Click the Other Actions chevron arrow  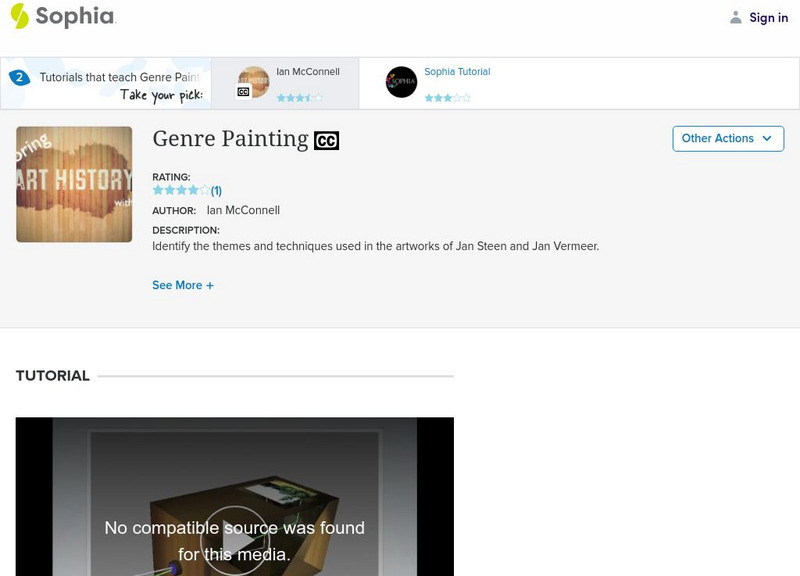click(767, 139)
